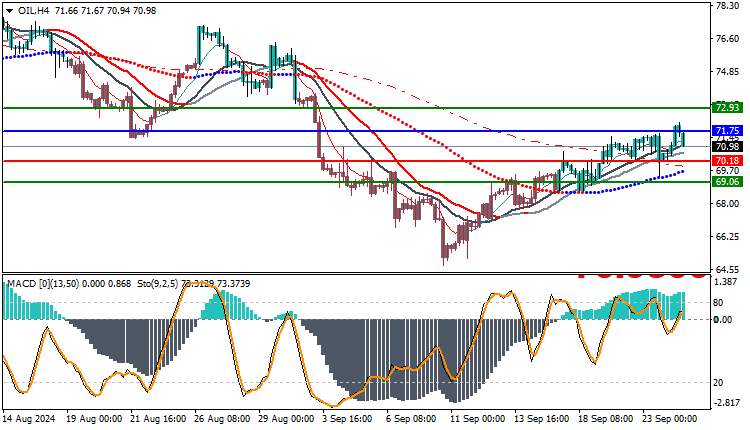
Task: Click the 78.30 price scale value
Action: pos(728,6)
